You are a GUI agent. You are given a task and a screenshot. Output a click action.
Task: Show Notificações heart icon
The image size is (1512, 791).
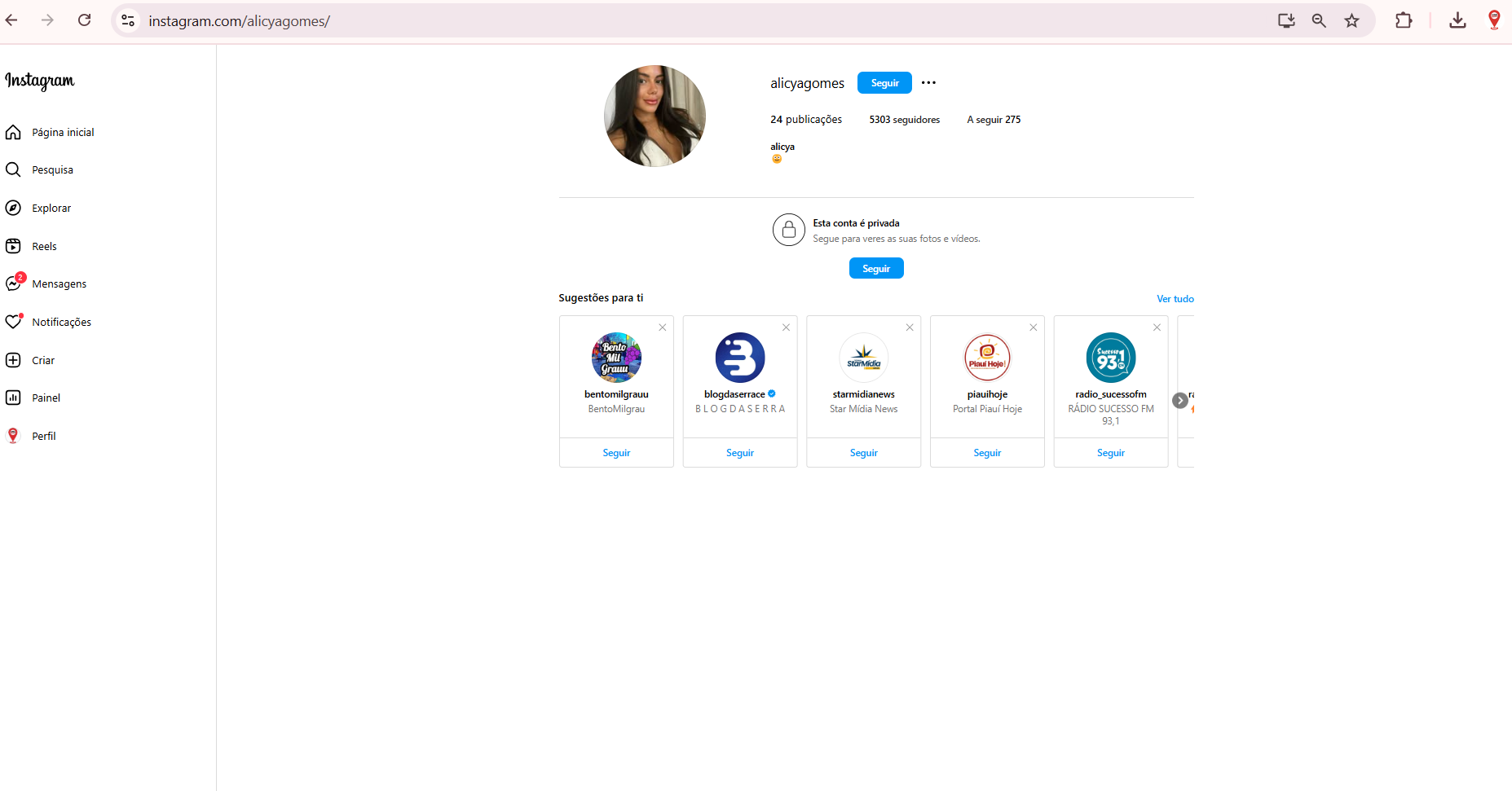(13, 322)
